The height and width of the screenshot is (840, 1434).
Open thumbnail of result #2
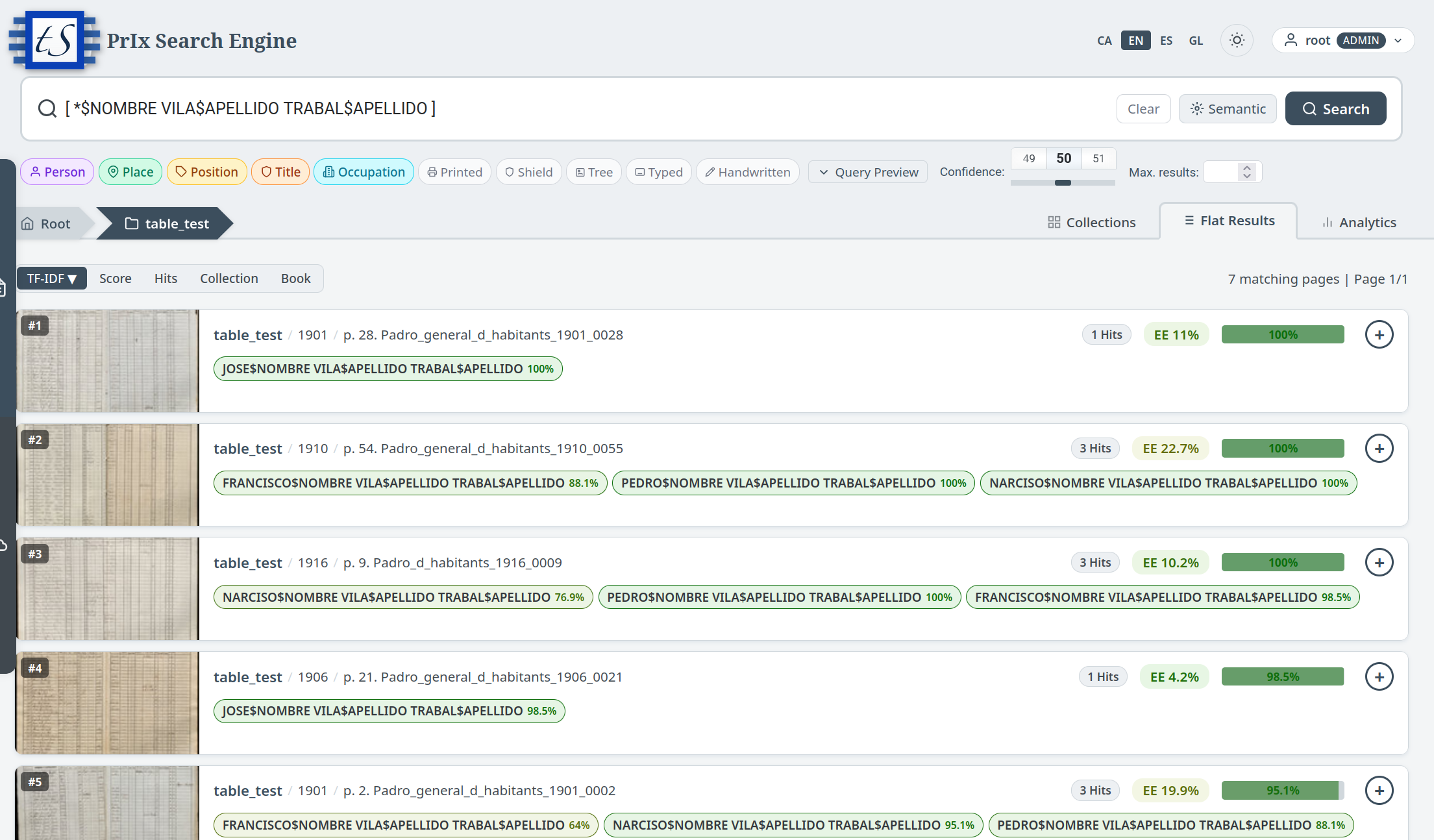[108, 475]
